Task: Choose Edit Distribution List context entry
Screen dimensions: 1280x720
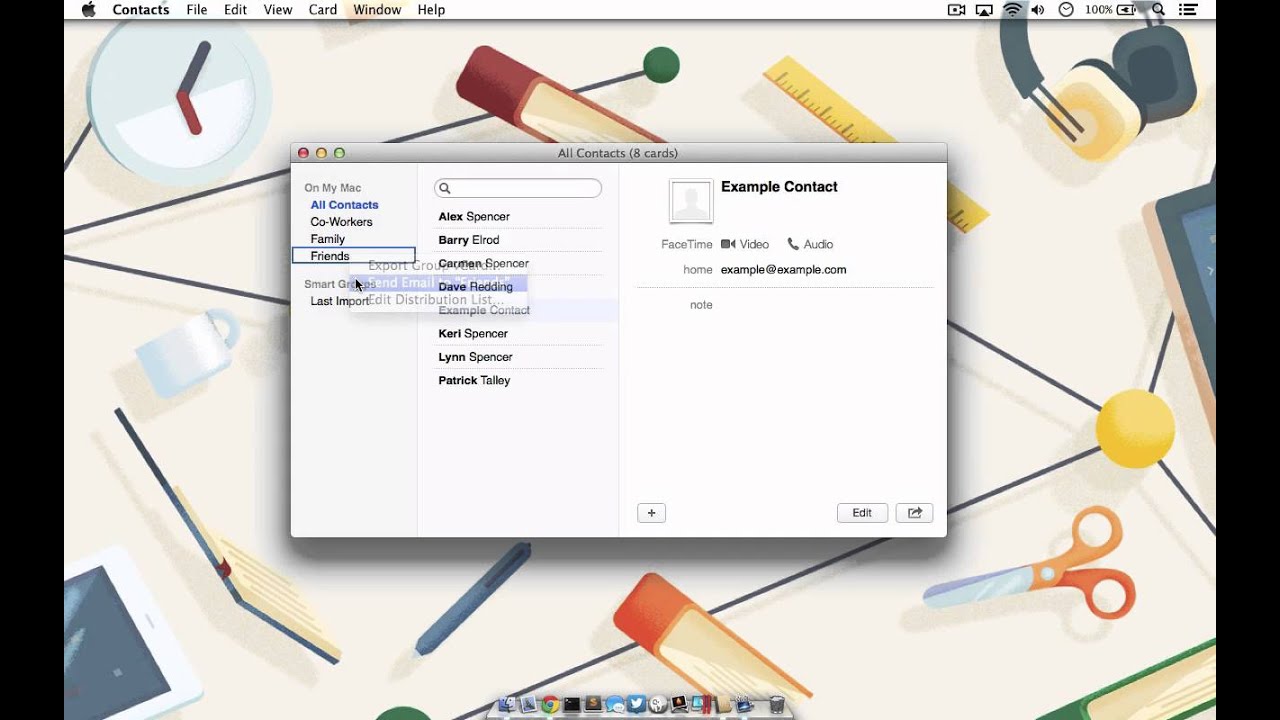Action: click(436, 300)
